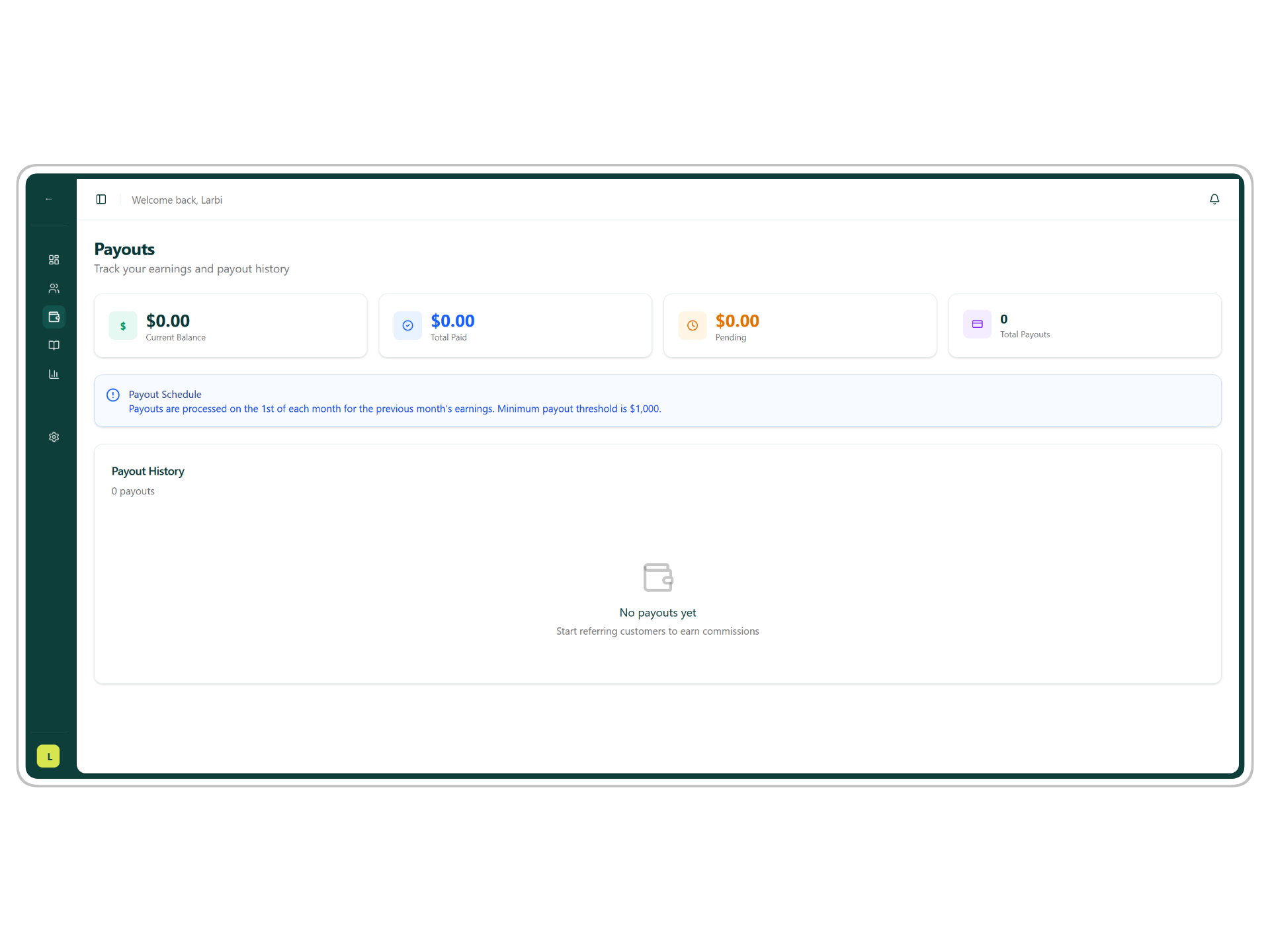This screenshot has height=952, width=1270.
Task: Open the settings gear icon
Action: [x=54, y=437]
